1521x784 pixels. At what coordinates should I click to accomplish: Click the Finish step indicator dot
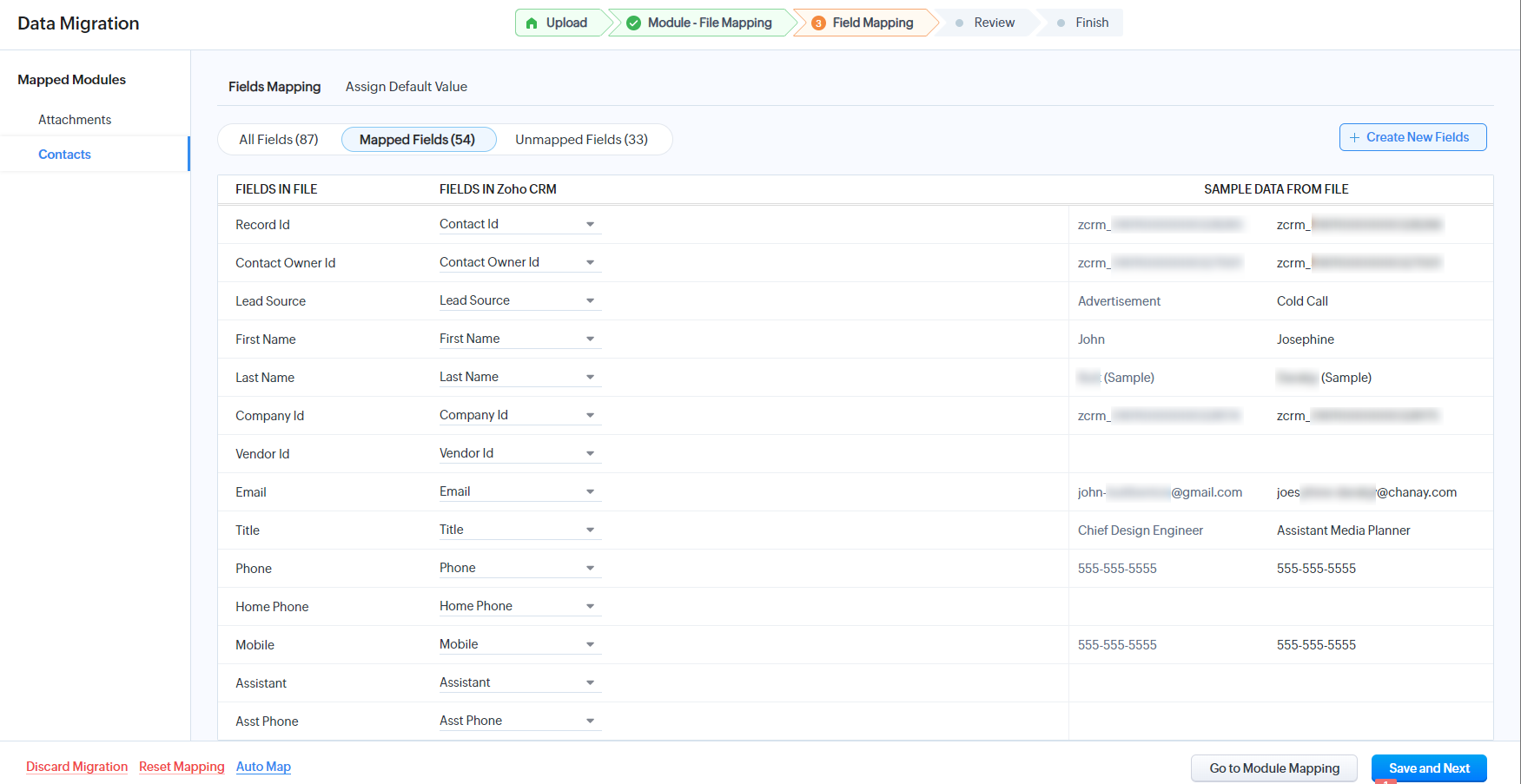(1061, 23)
